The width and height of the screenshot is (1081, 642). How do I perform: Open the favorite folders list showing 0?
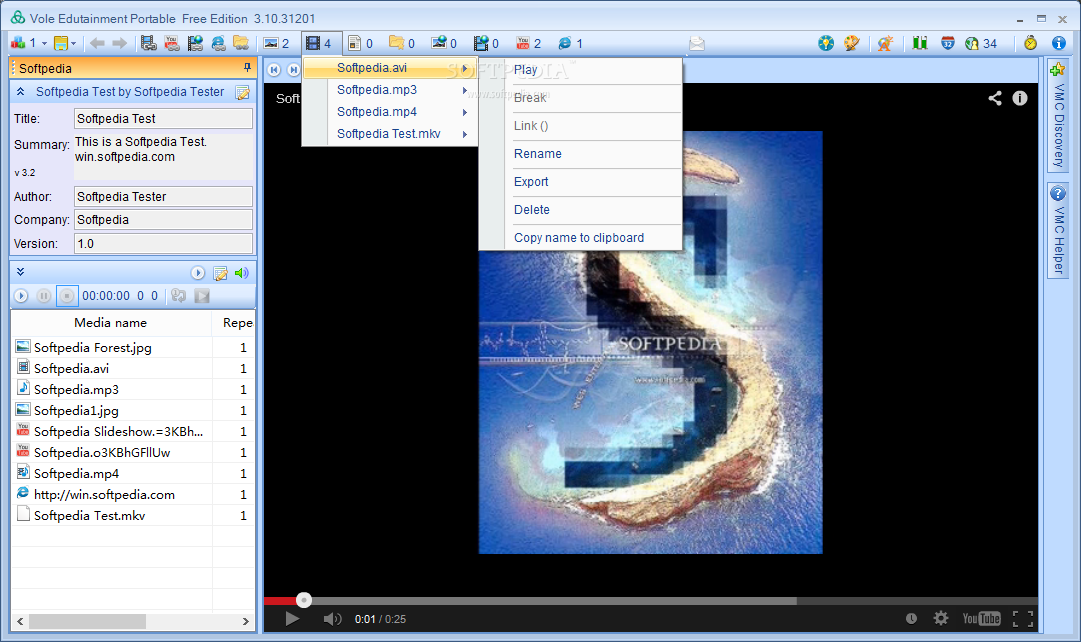pyautogui.click(x=402, y=43)
